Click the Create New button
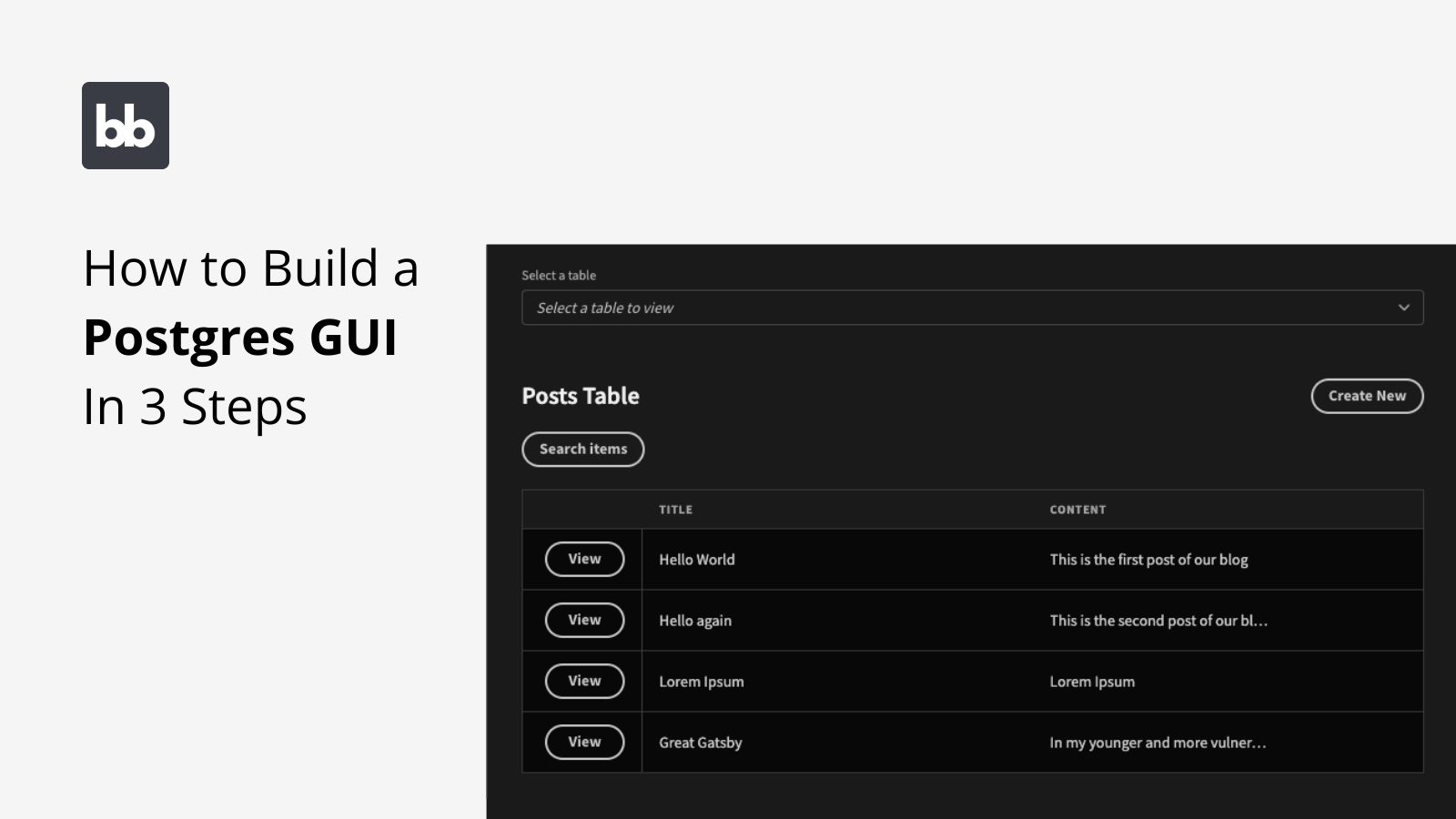 (x=1367, y=396)
